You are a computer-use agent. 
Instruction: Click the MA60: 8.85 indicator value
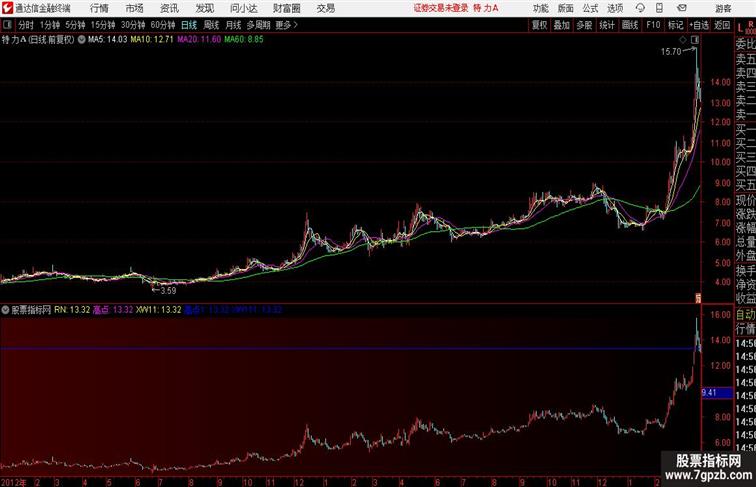[244, 40]
